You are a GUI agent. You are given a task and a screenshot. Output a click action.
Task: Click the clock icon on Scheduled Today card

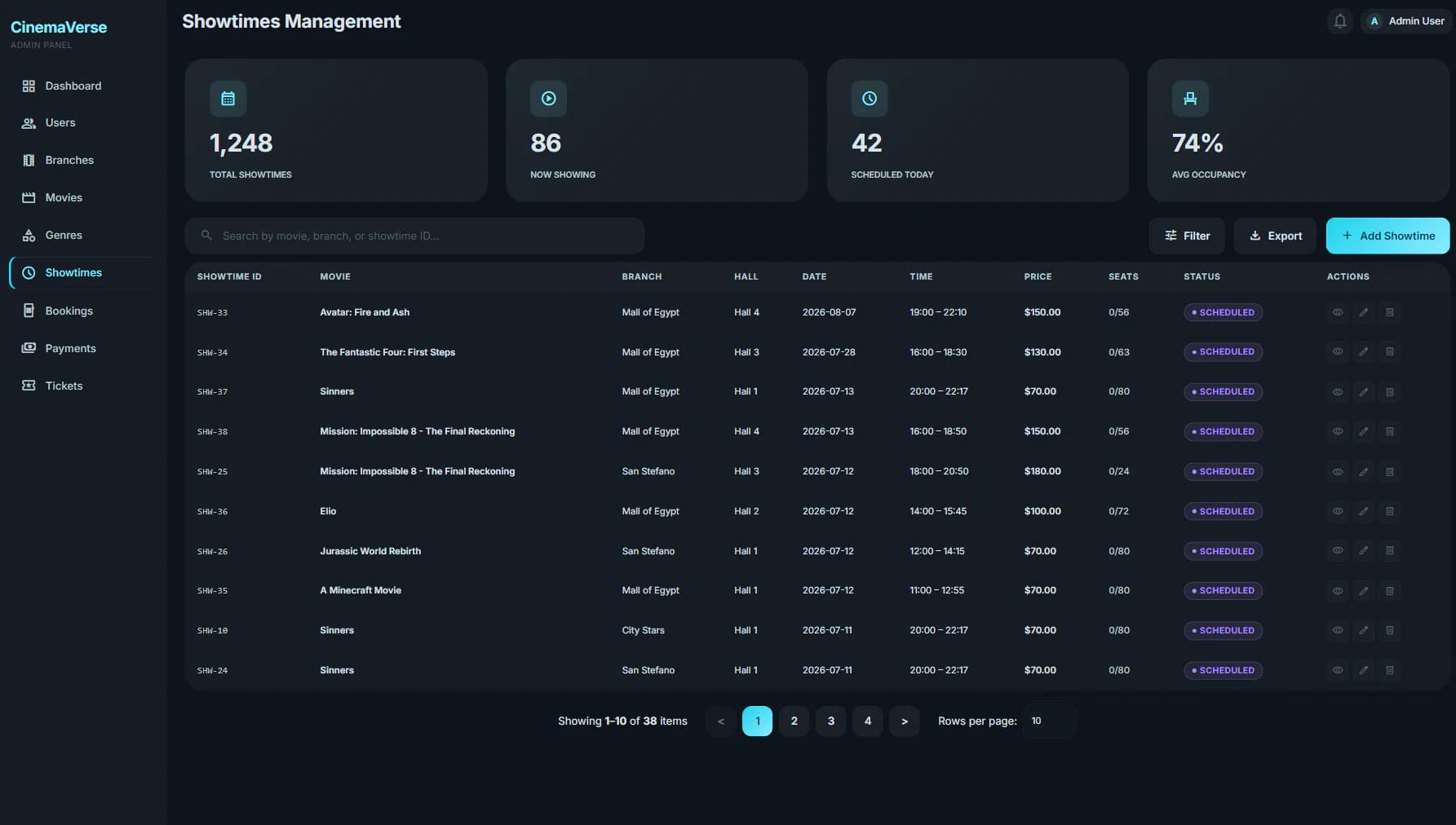coord(870,99)
